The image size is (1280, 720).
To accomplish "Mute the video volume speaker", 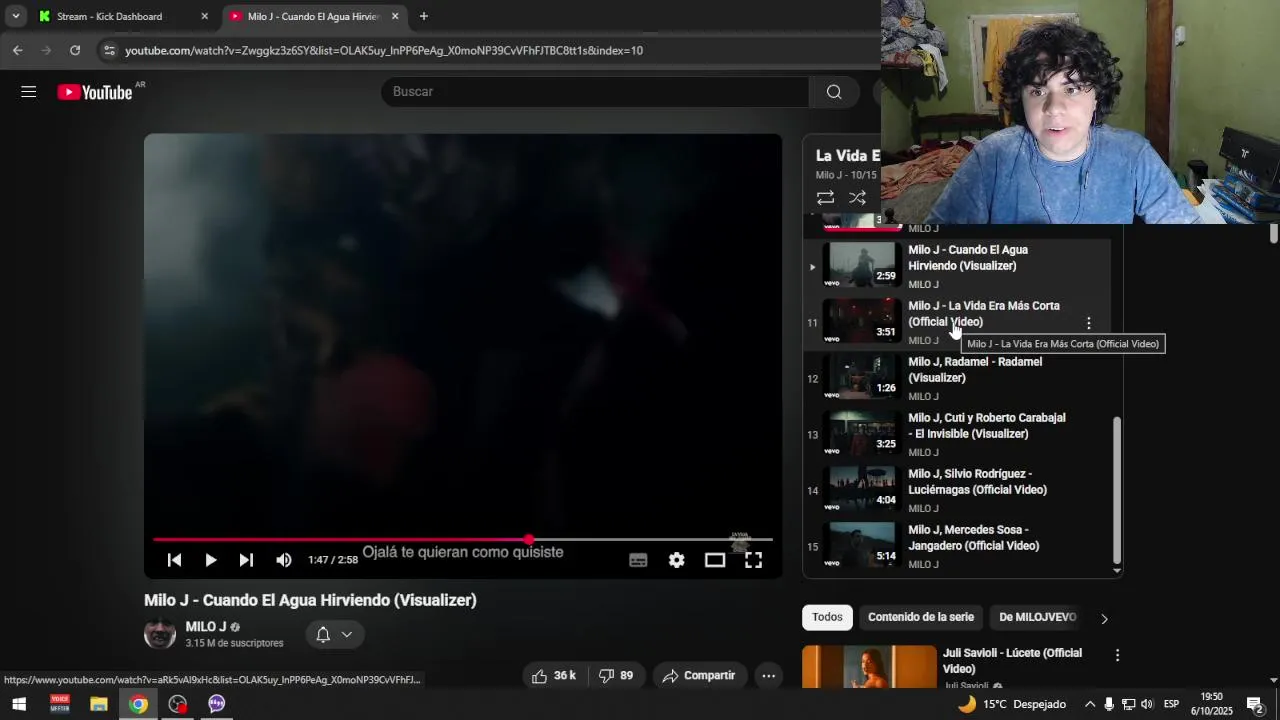I will tap(284, 560).
